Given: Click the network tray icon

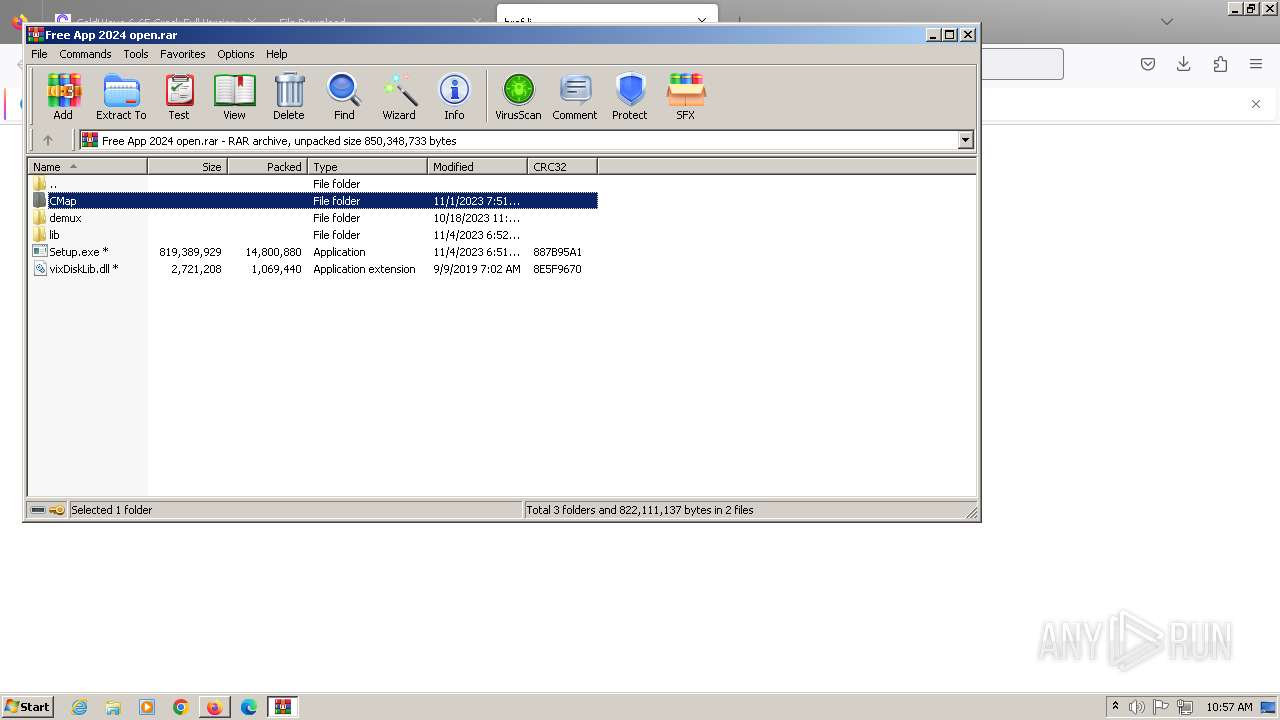Looking at the screenshot, I should click(1186, 707).
